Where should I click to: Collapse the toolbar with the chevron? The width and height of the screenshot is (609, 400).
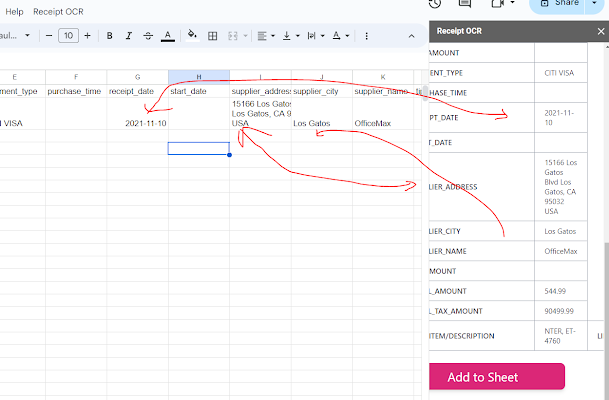coord(411,36)
